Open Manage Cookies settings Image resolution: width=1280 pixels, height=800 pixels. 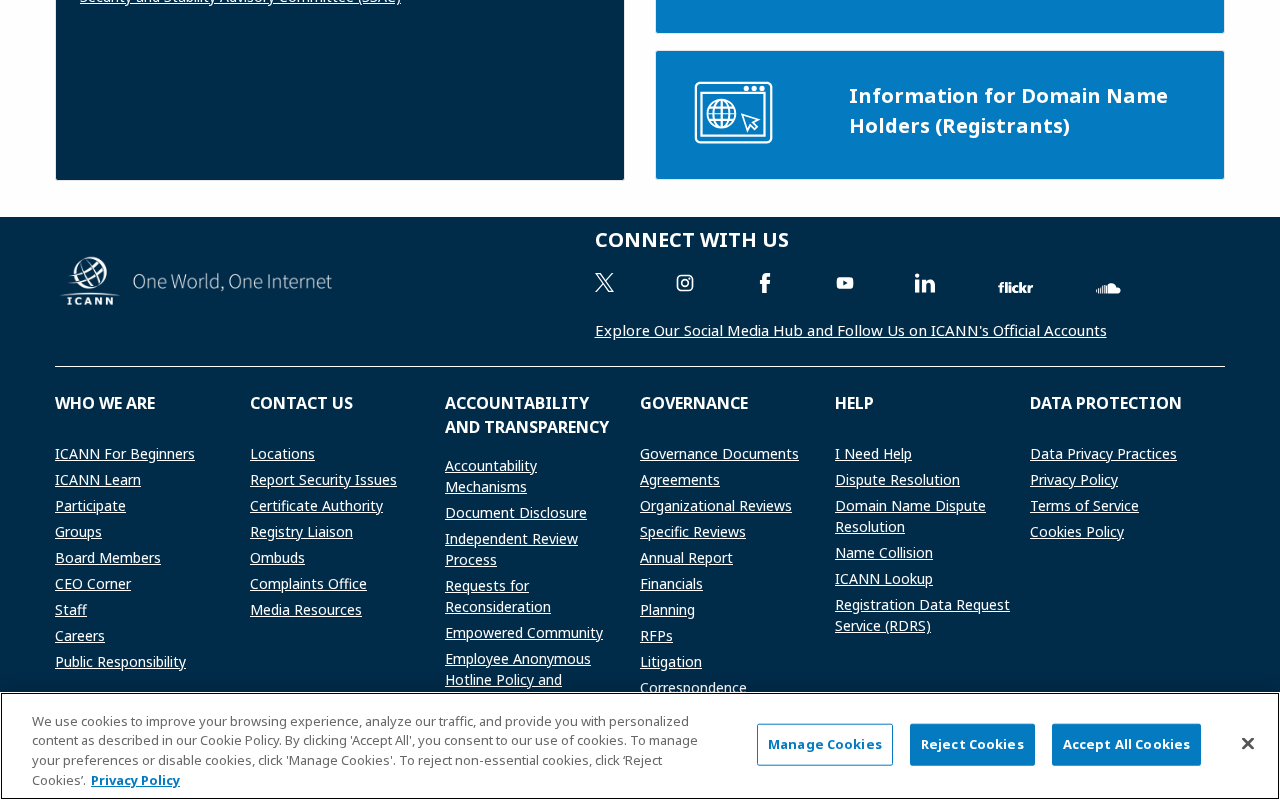point(825,745)
